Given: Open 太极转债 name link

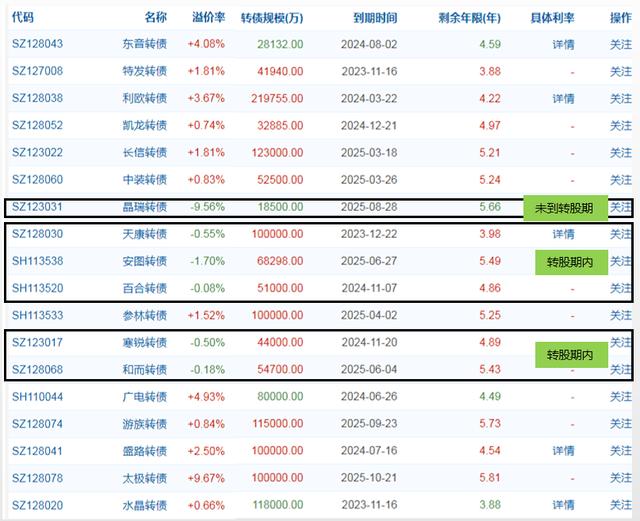Looking at the screenshot, I should click(145, 478).
